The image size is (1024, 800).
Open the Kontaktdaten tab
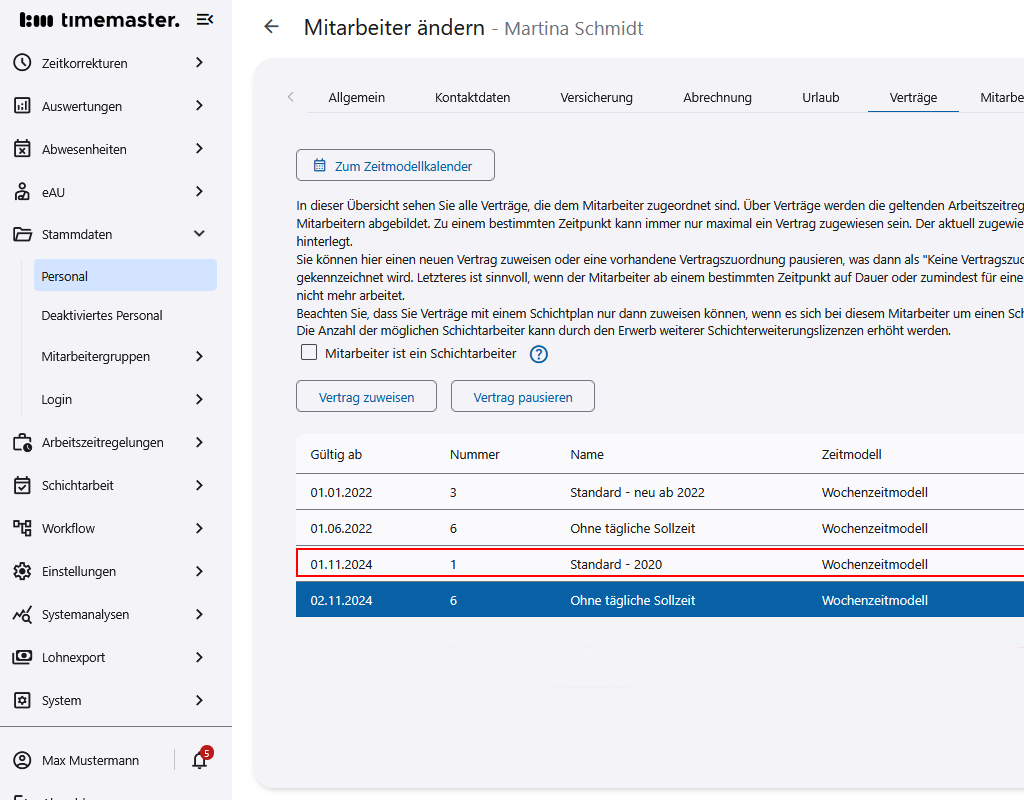pos(472,97)
